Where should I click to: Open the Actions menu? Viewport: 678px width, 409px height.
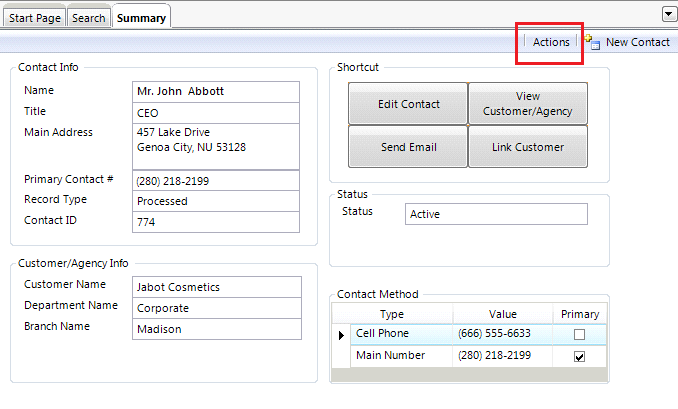pyautogui.click(x=551, y=42)
